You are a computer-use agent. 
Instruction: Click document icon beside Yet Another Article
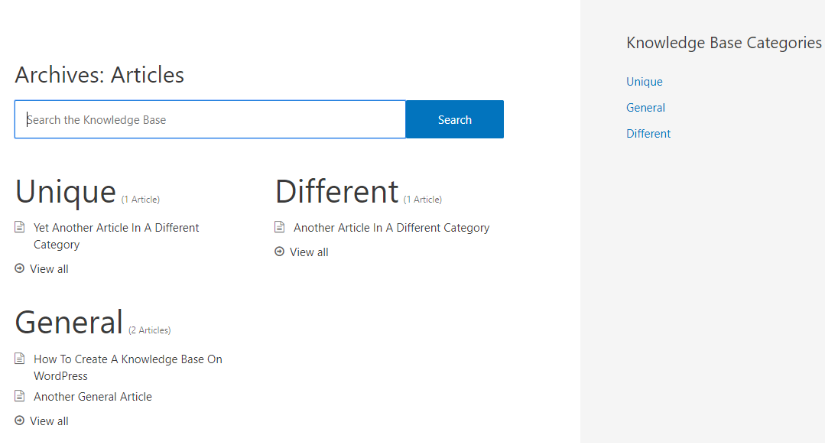(19, 227)
